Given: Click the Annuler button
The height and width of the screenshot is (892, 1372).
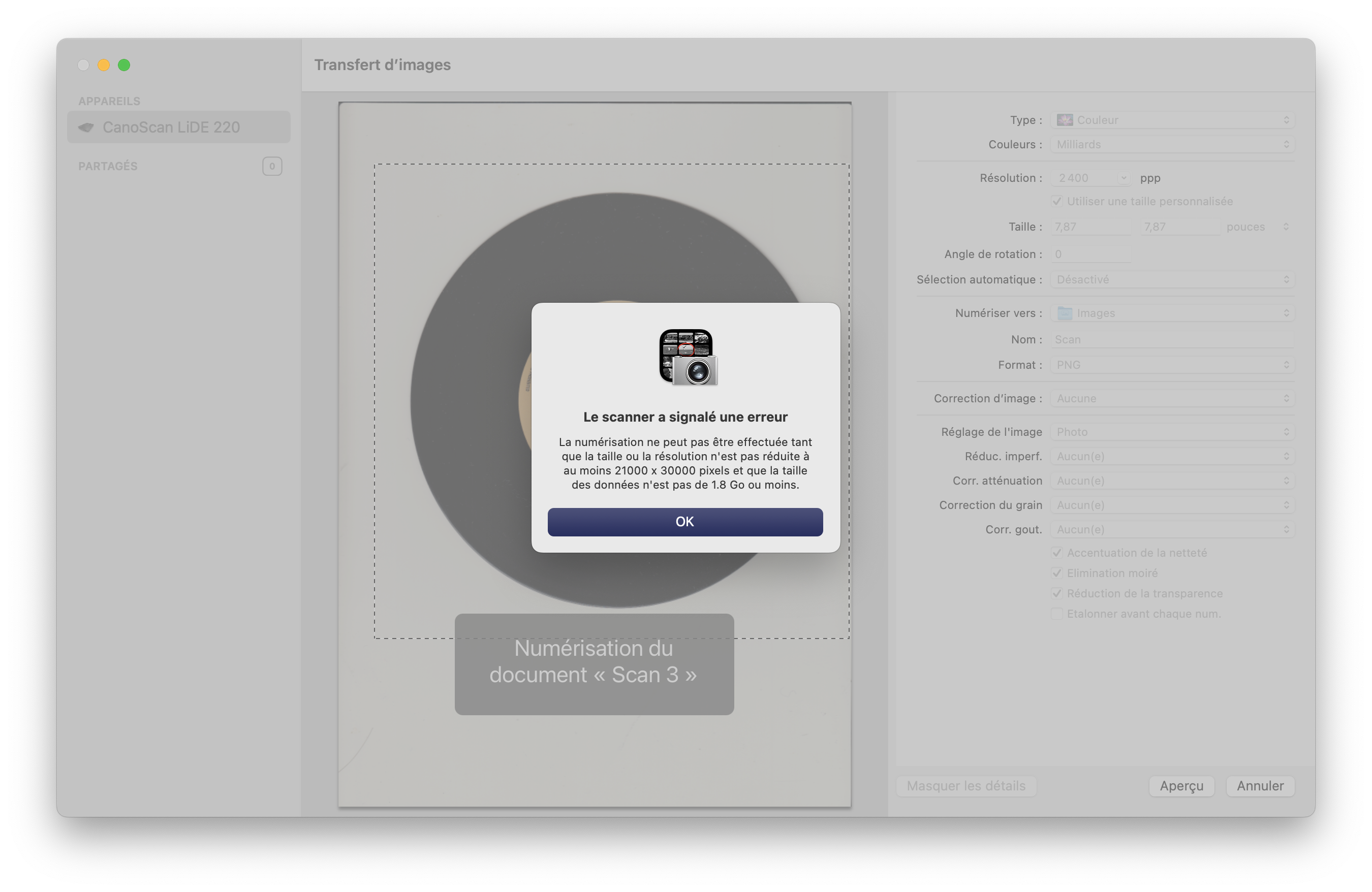Looking at the screenshot, I should (x=1260, y=786).
